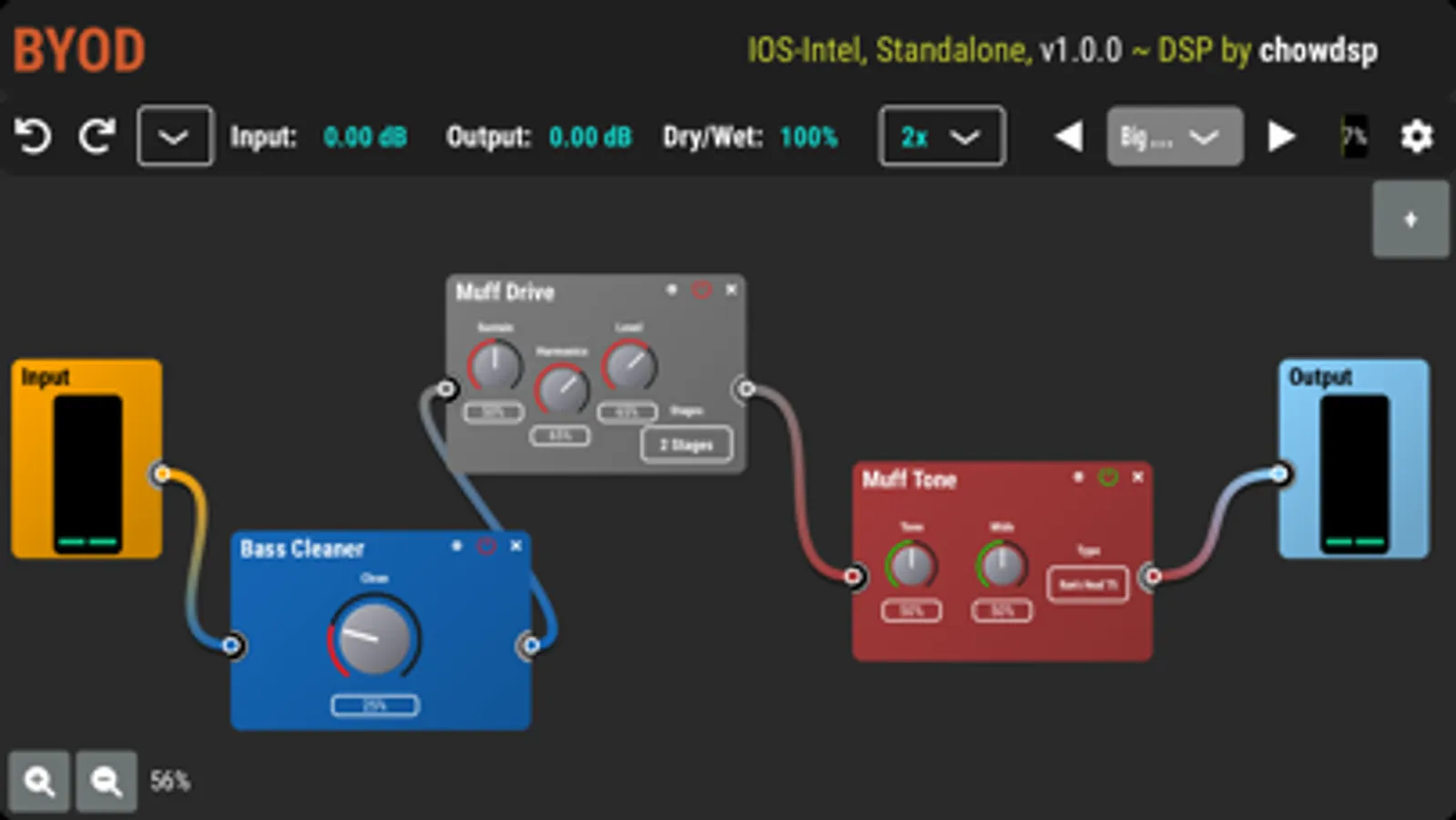This screenshot has height=820, width=1456.
Task: Click the Muff Tone Mids knob
Action: 1002,565
